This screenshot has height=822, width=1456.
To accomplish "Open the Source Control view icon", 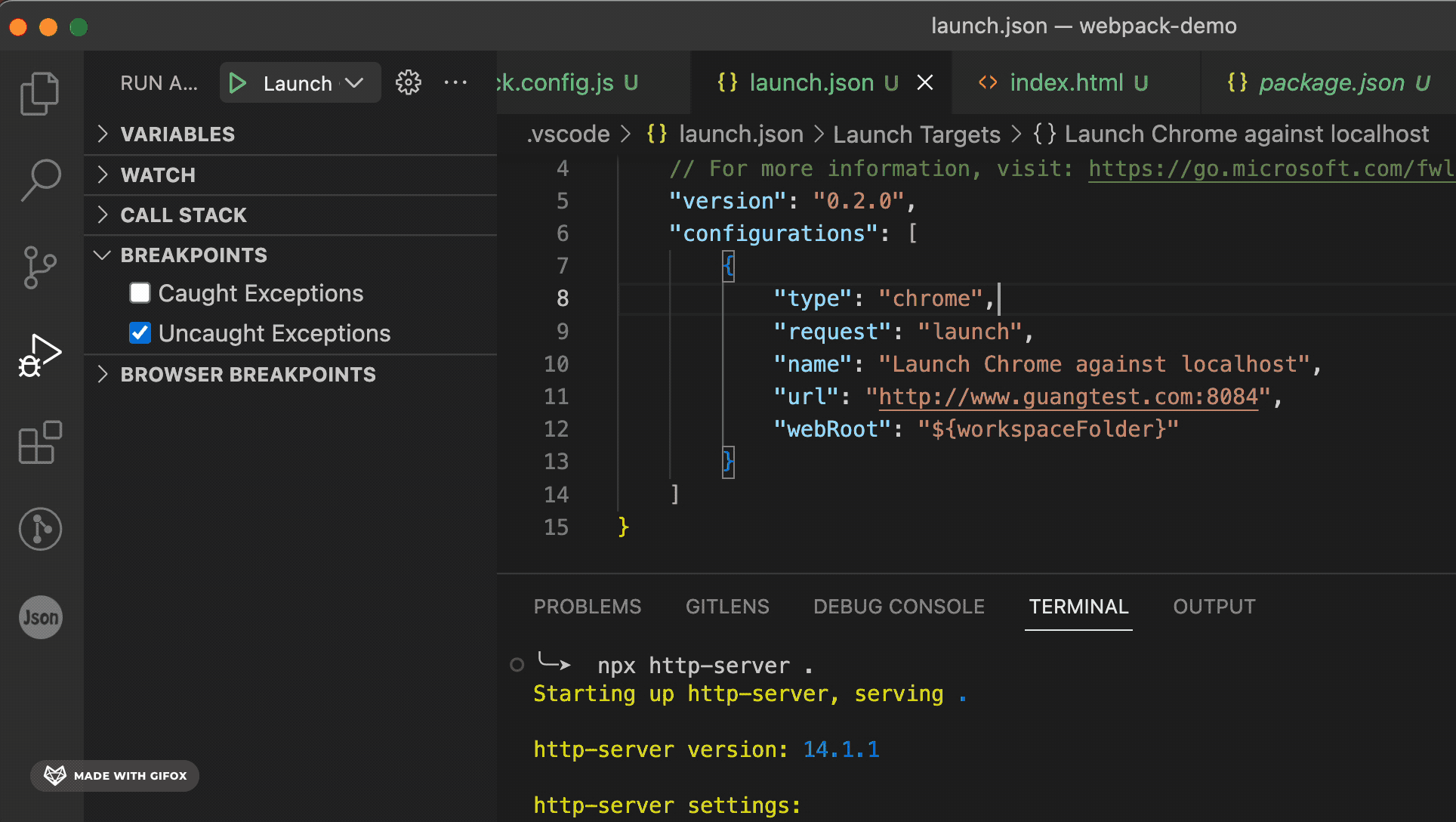I will pos(39,267).
